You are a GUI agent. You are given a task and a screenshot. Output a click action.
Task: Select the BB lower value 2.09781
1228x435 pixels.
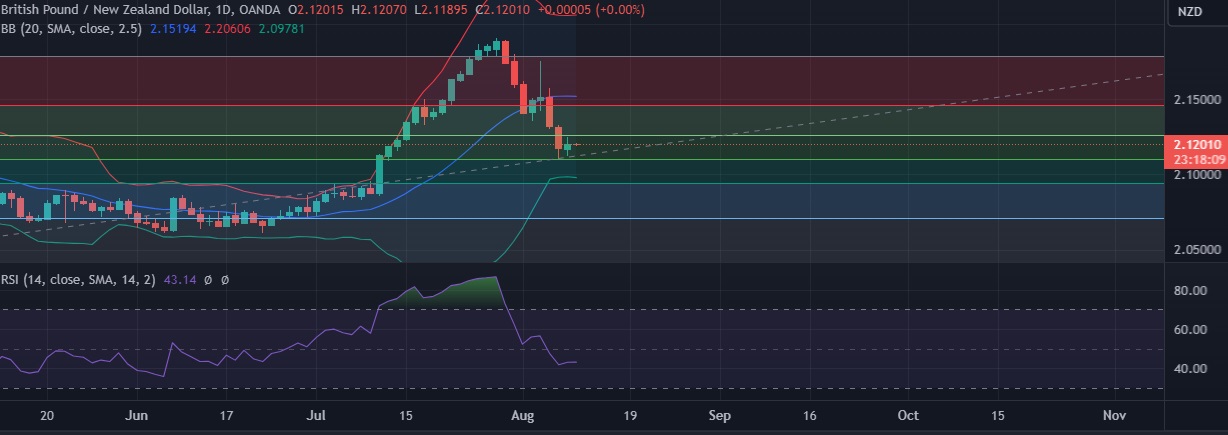tap(282, 29)
